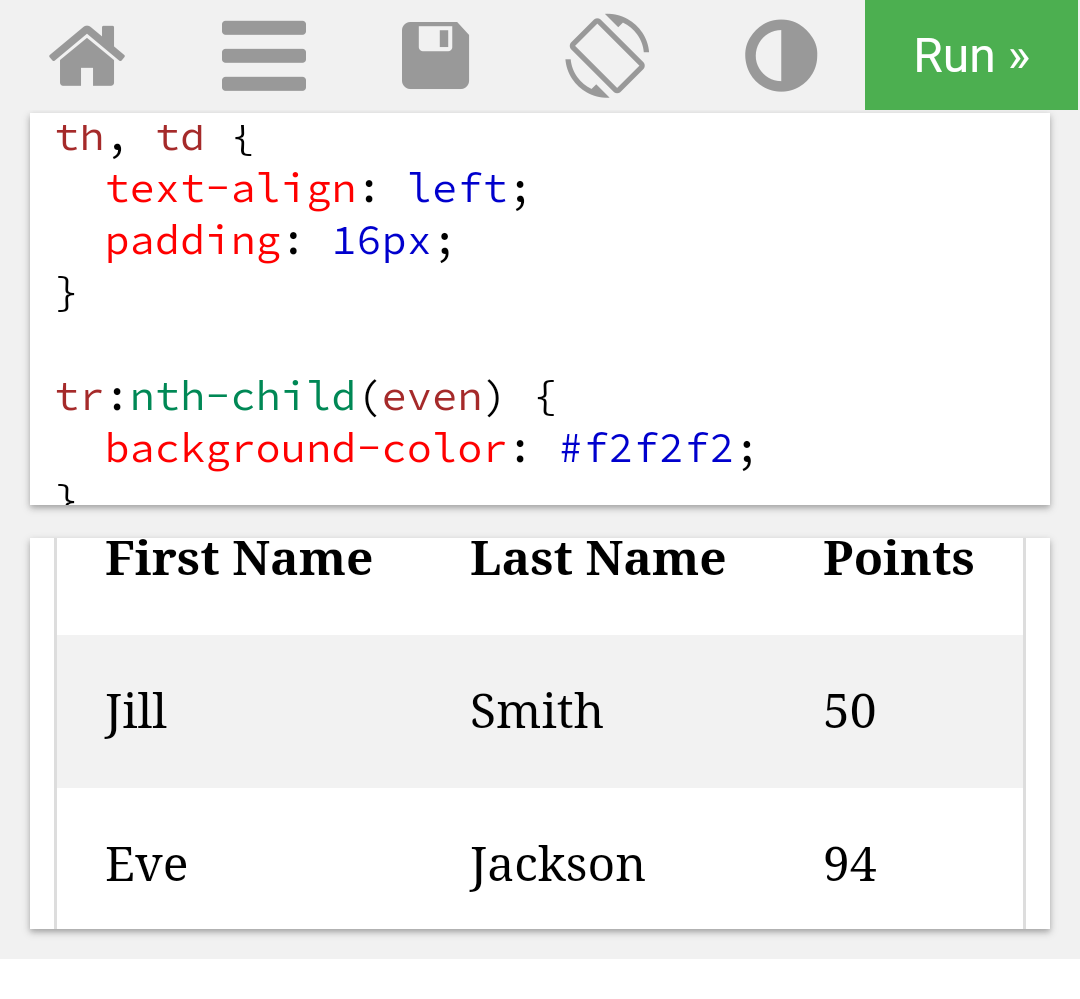Click the Jackson table cell
The image size is (1080, 999).
pos(558,864)
